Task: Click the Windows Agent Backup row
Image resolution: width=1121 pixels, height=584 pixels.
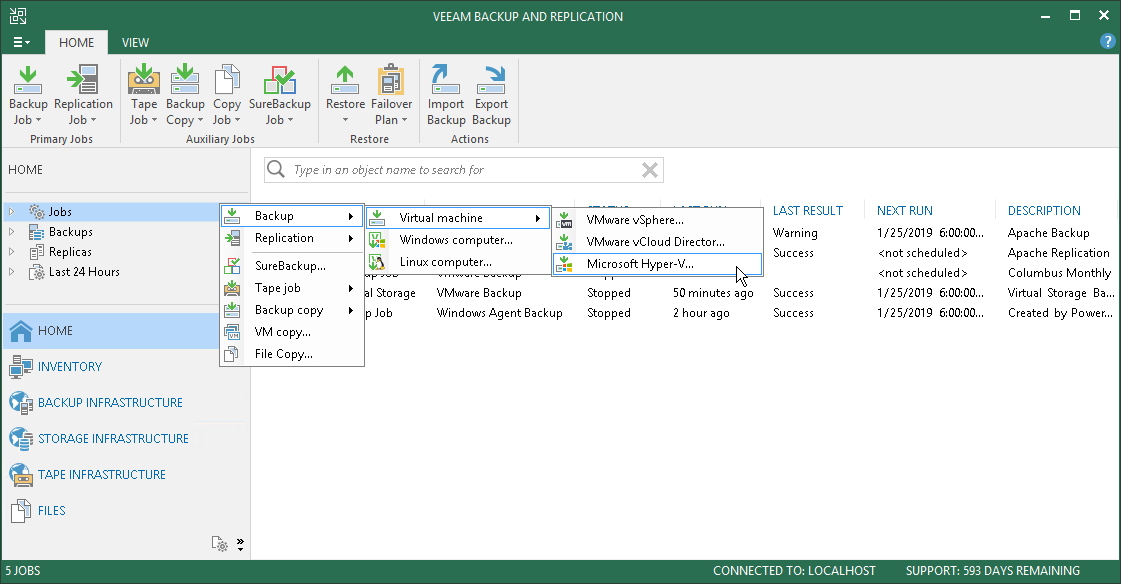Action: click(x=686, y=313)
